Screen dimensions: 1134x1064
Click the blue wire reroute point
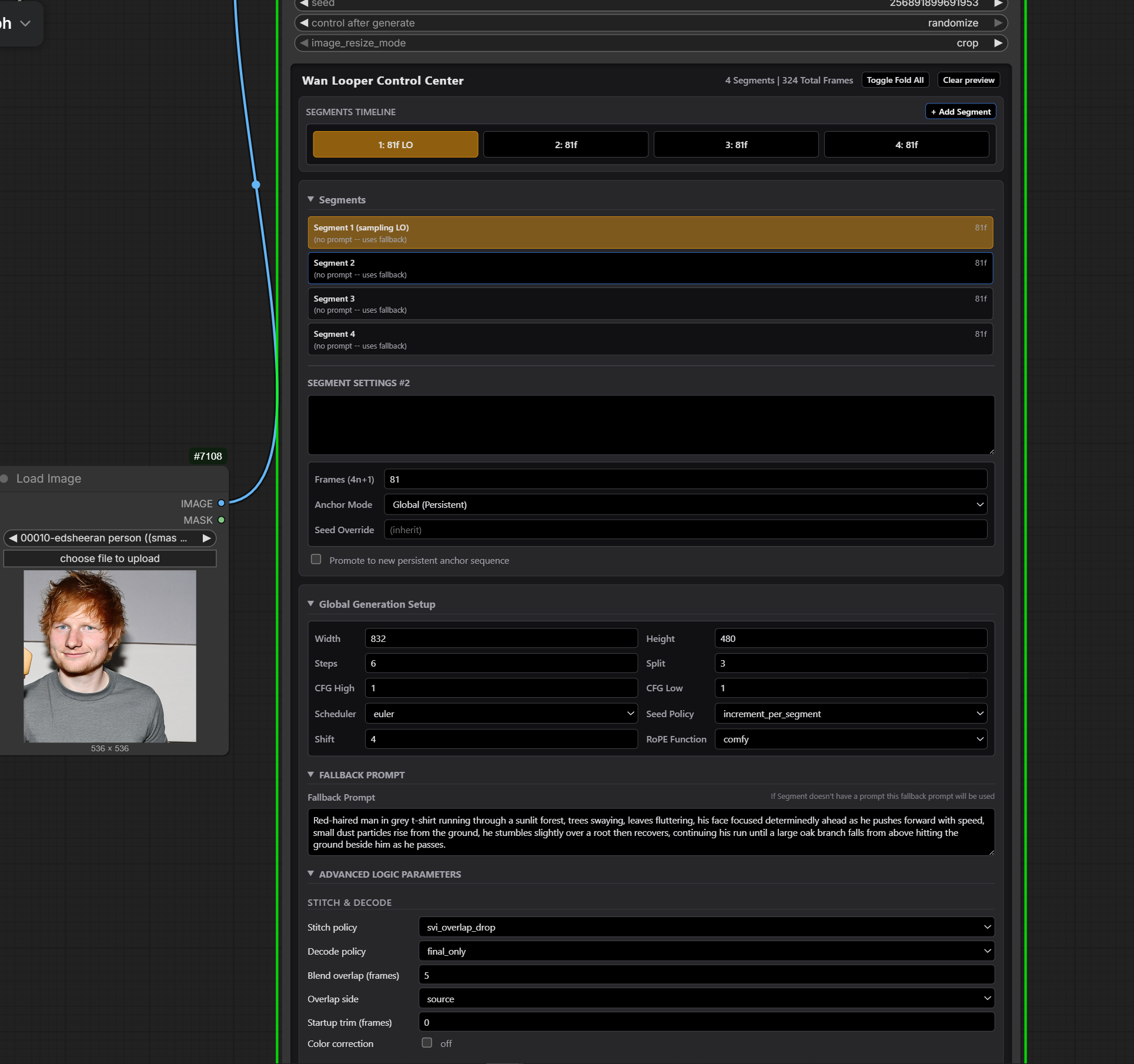256,185
